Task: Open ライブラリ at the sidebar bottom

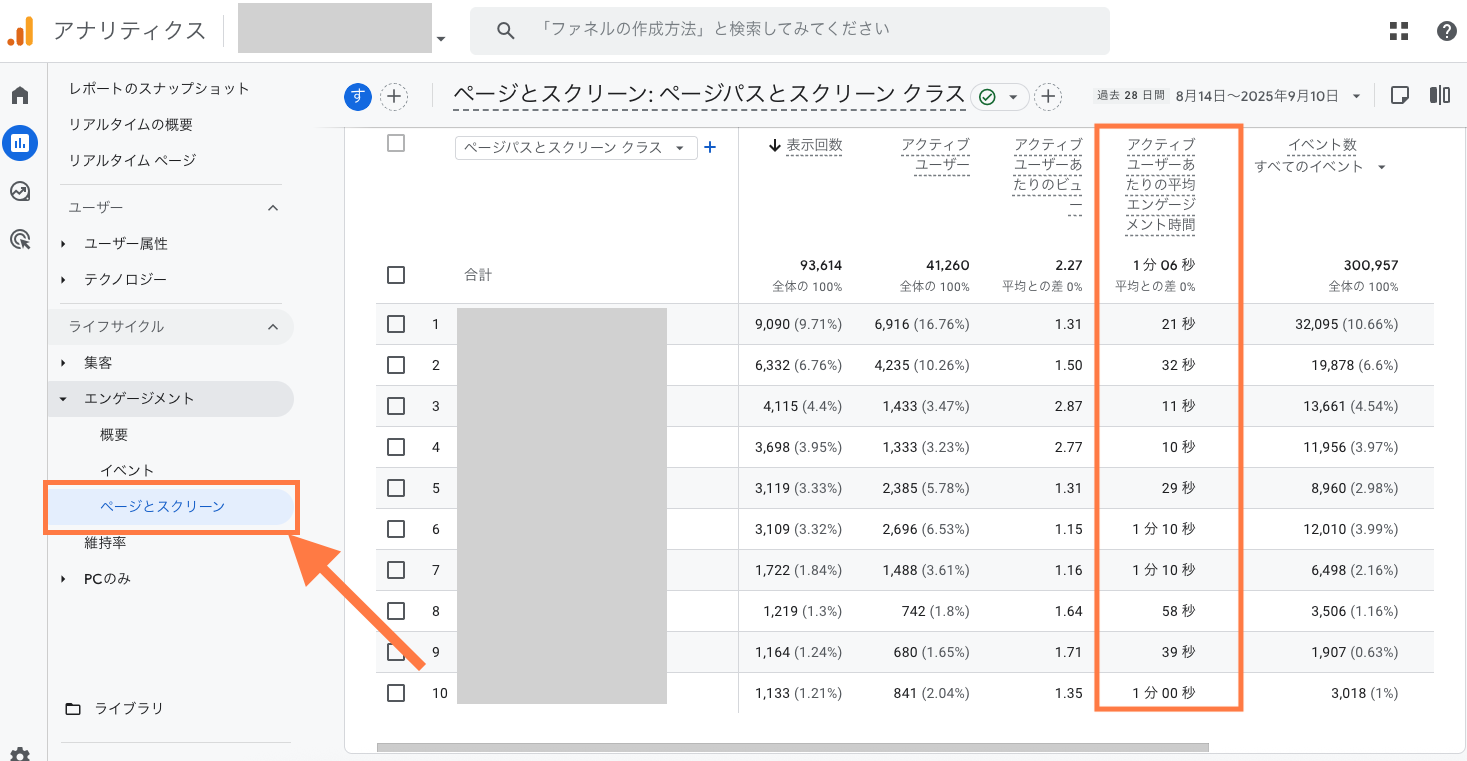Action: click(126, 708)
